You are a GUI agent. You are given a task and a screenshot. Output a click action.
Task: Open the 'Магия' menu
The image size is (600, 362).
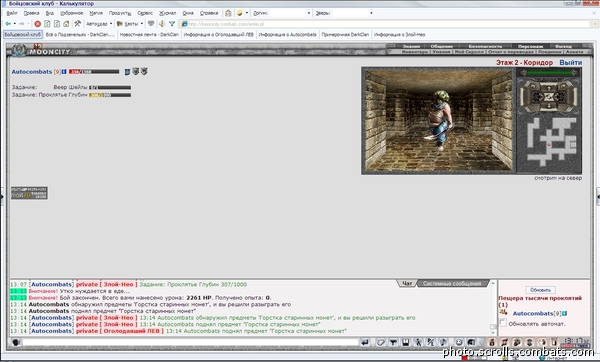tap(96, 13)
